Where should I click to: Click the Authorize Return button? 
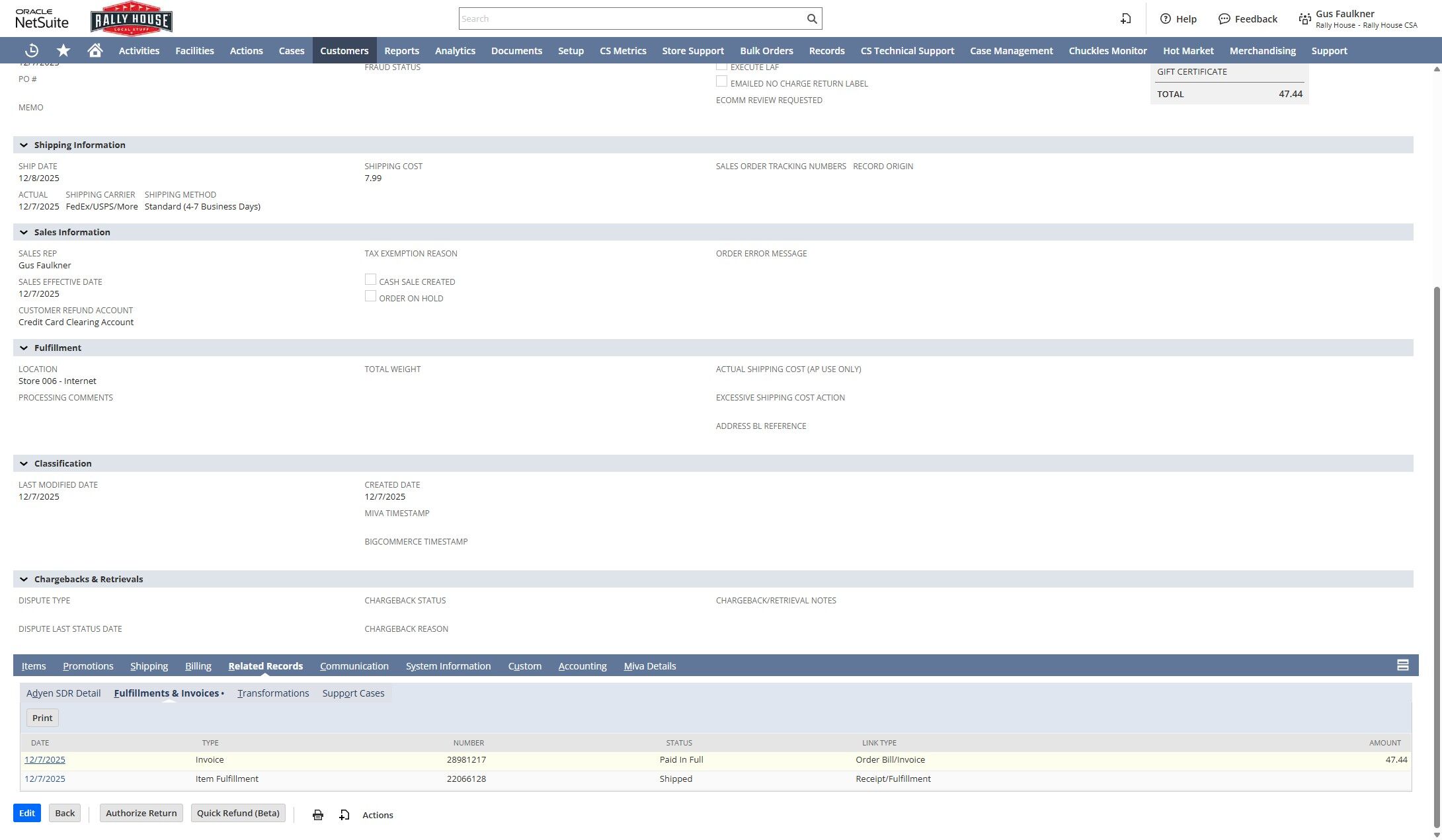(x=141, y=813)
